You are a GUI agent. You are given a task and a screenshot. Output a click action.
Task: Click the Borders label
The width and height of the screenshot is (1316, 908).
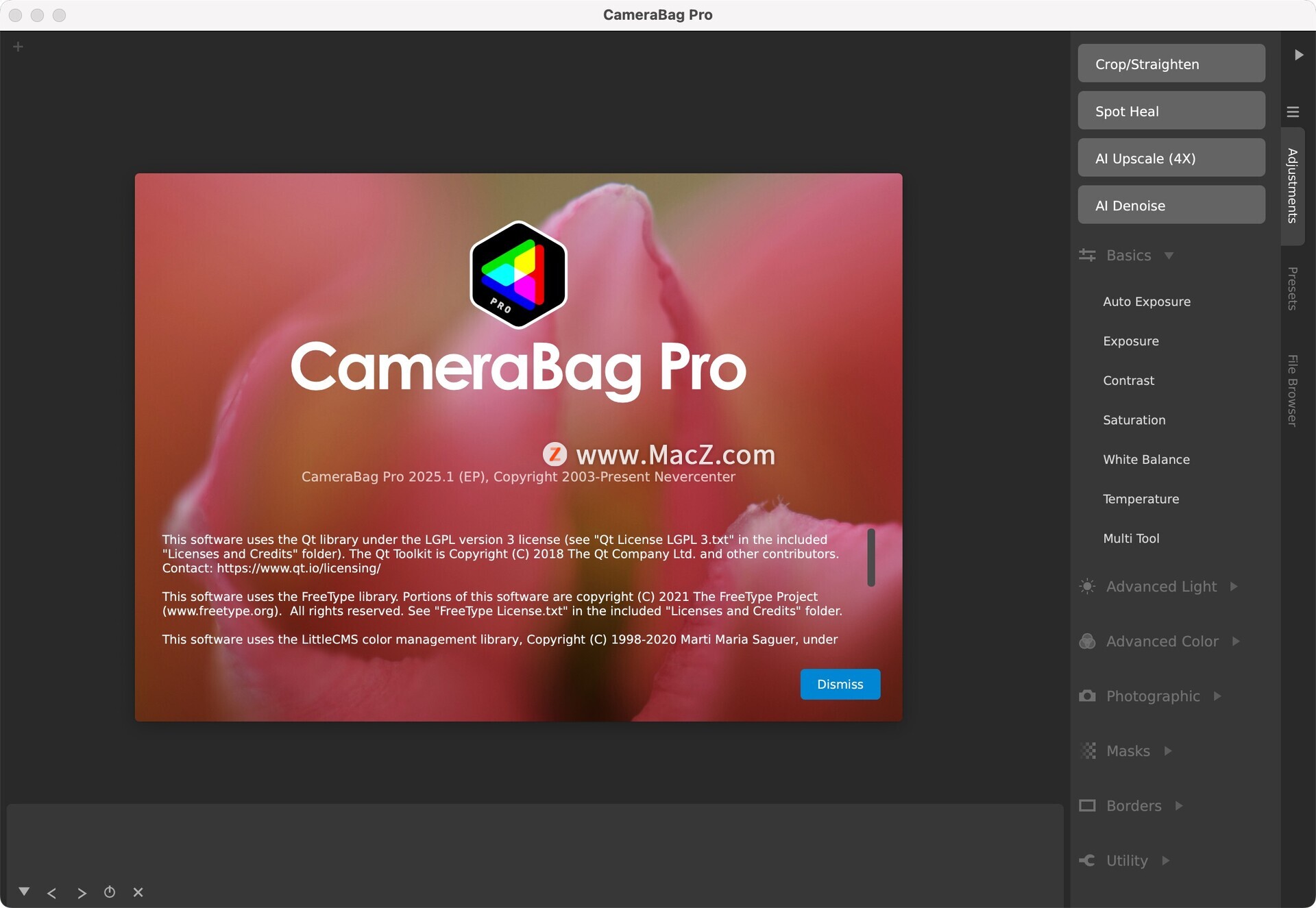(x=1134, y=806)
